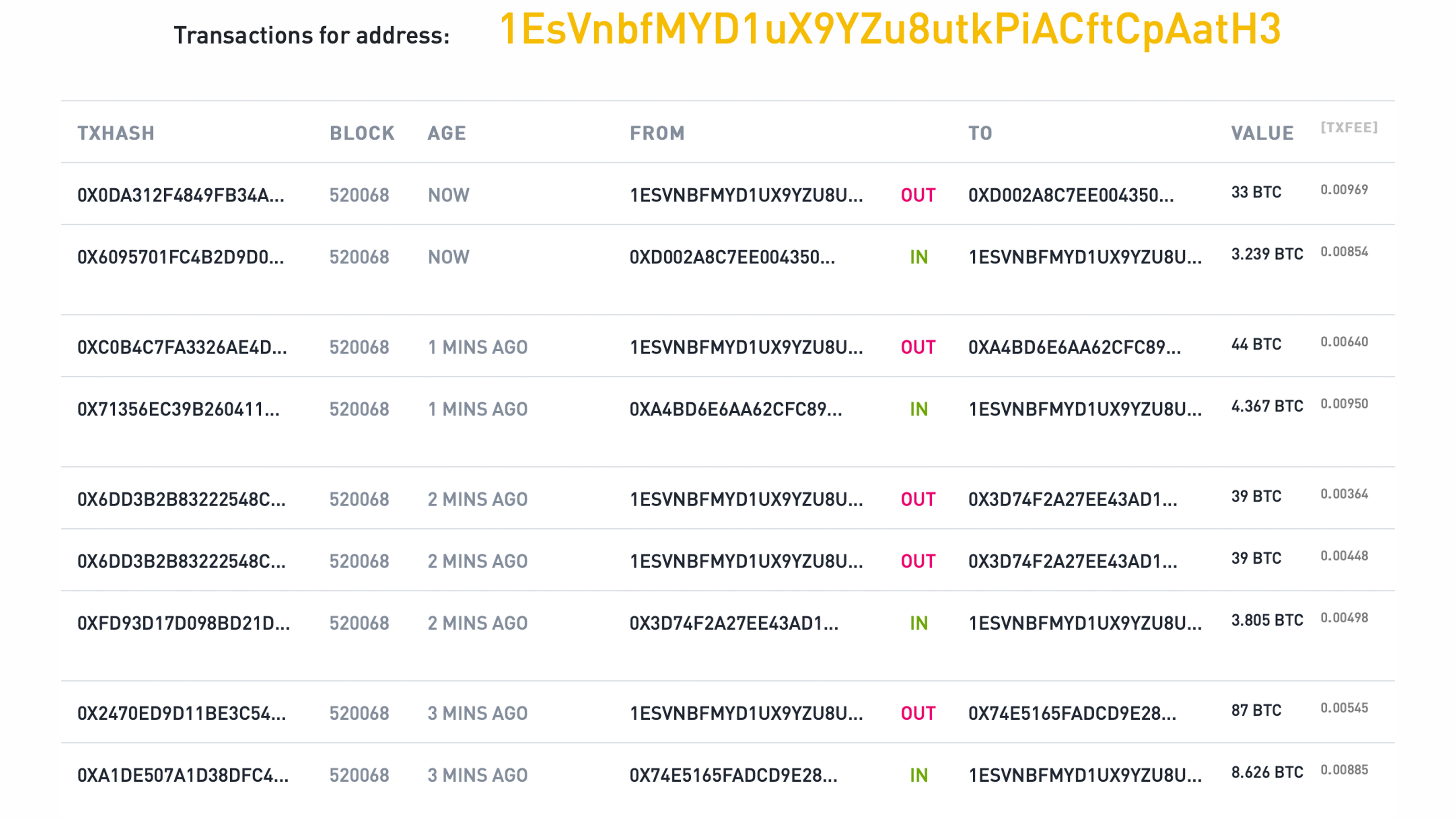Select the VALUE column header
This screenshot has width=1456, height=819.
1262,133
